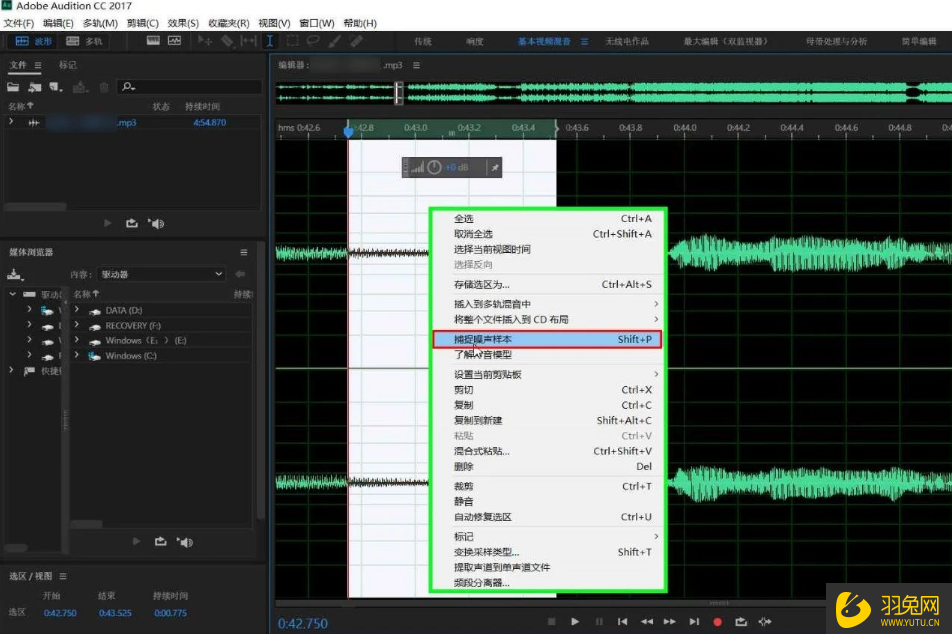
Task: Toggle loop playback in the transport bar
Action: (x=742, y=621)
